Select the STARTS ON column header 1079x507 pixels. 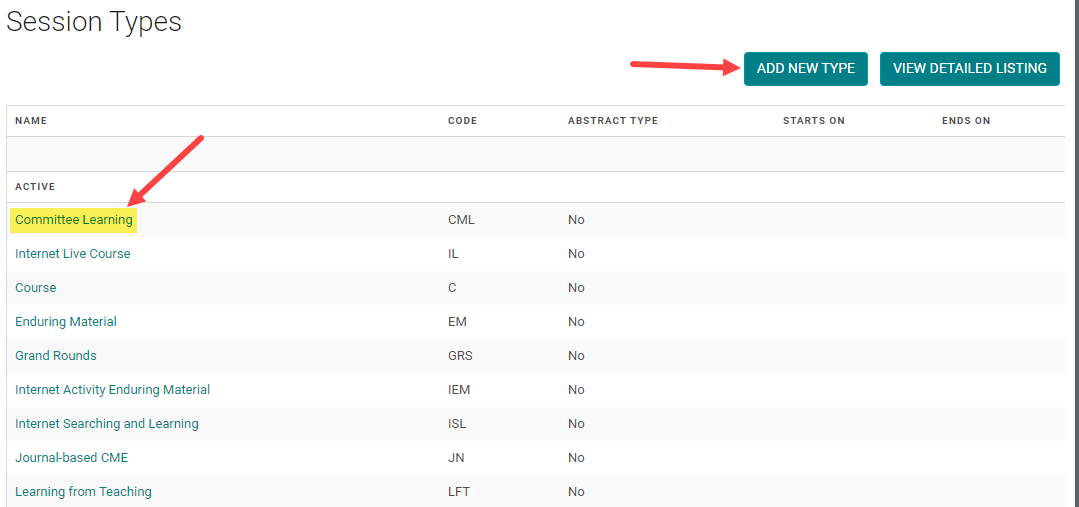813,121
